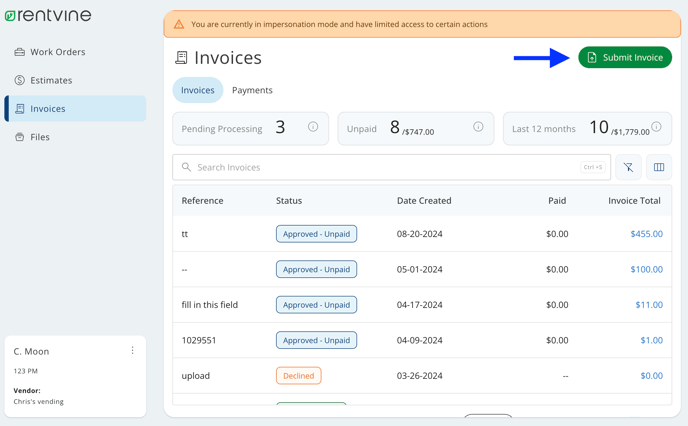Click the Declined status badge
This screenshot has height=426, width=688.
coord(299,376)
